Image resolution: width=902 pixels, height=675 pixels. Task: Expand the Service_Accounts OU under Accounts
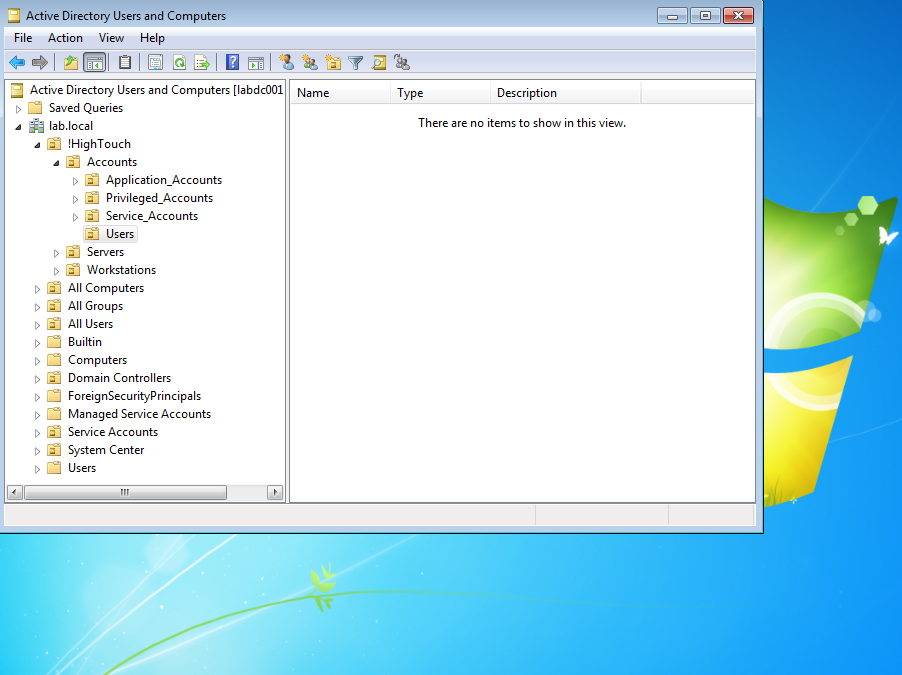pos(75,217)
